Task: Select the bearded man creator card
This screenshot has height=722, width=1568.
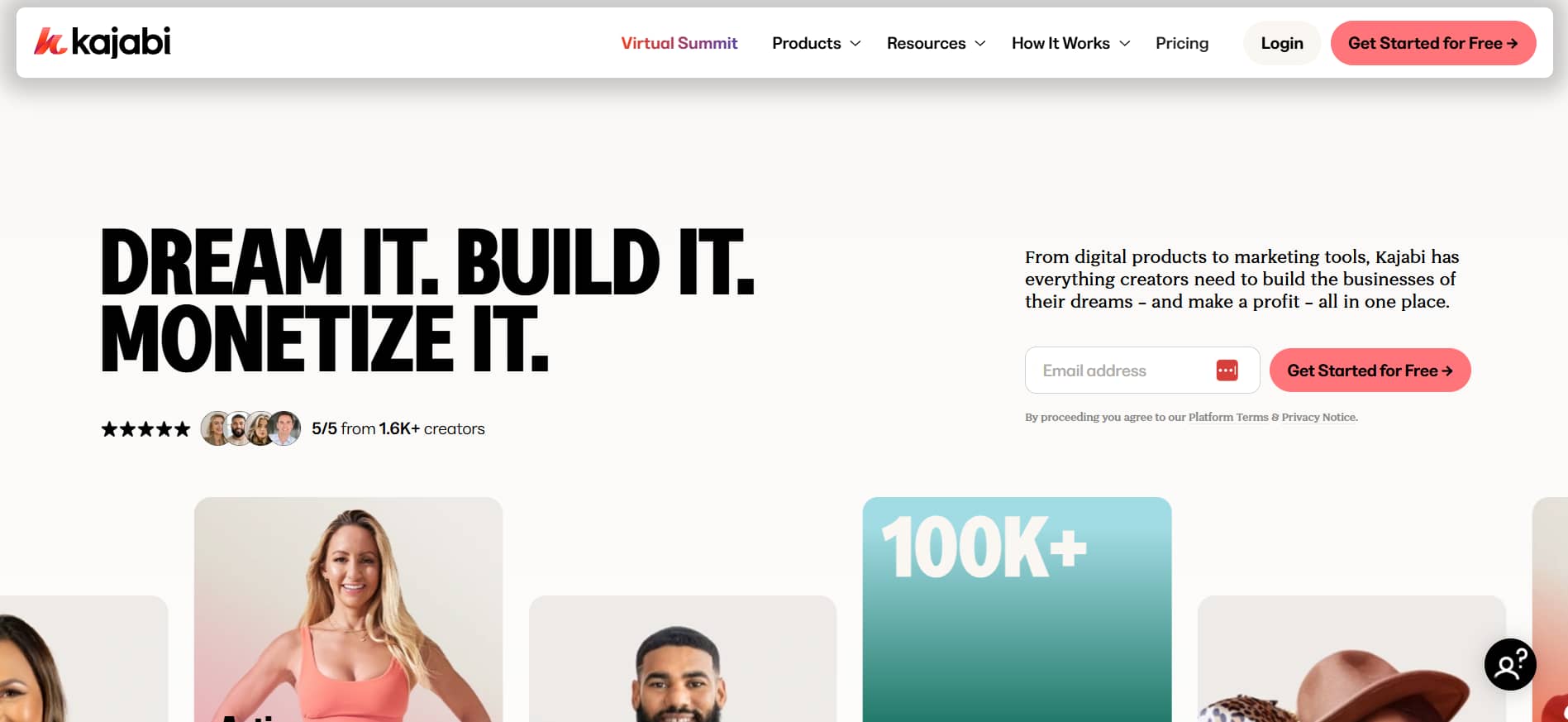Action: point(683,658)
